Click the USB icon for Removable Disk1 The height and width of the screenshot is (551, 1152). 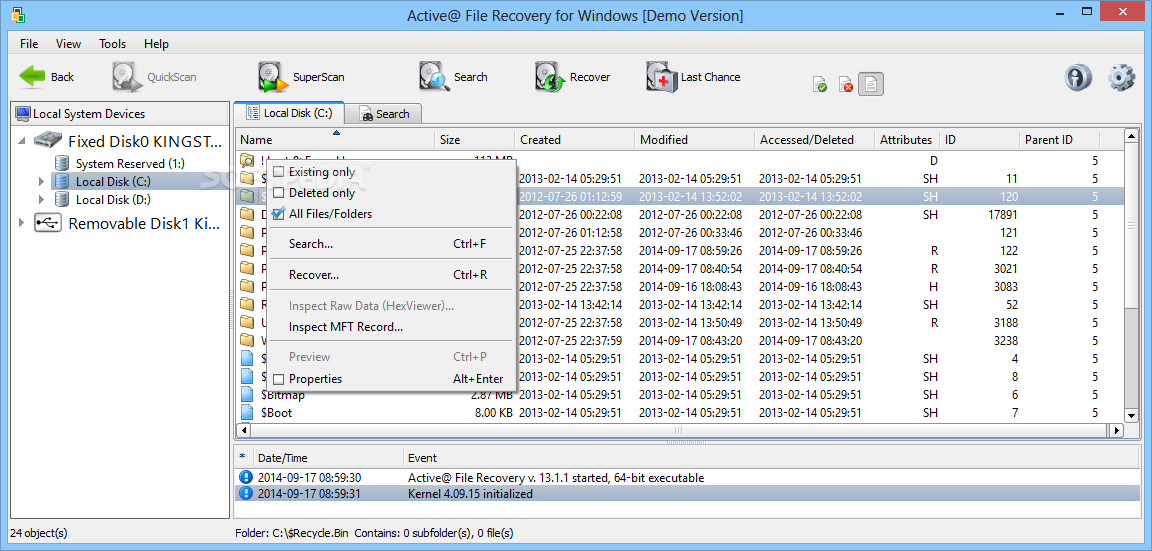[48, 224]
